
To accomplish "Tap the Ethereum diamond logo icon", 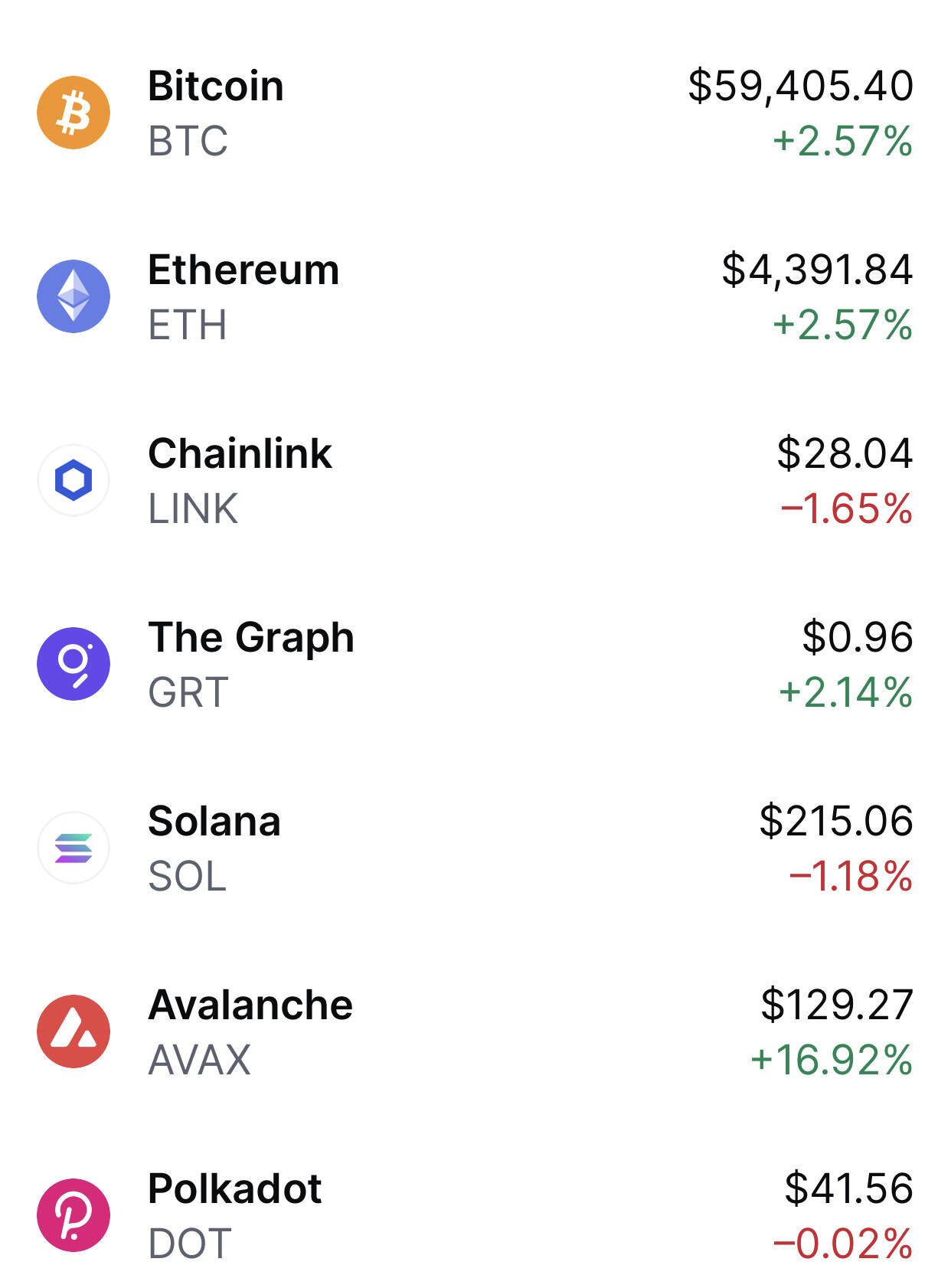I will pyautogui.click(x=74, y=296).
